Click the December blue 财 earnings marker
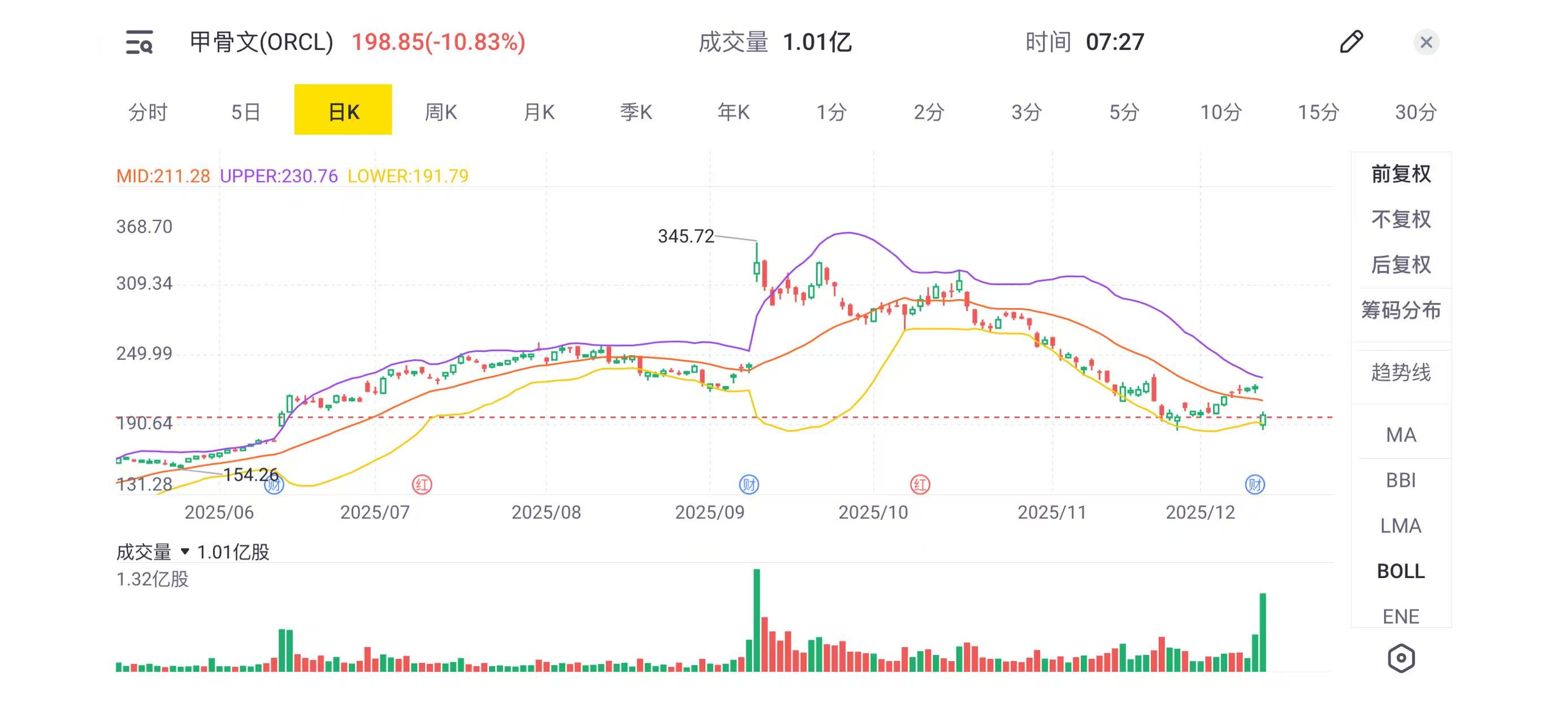Screen dimensions: 1568x724 [x=1254, y=485]
